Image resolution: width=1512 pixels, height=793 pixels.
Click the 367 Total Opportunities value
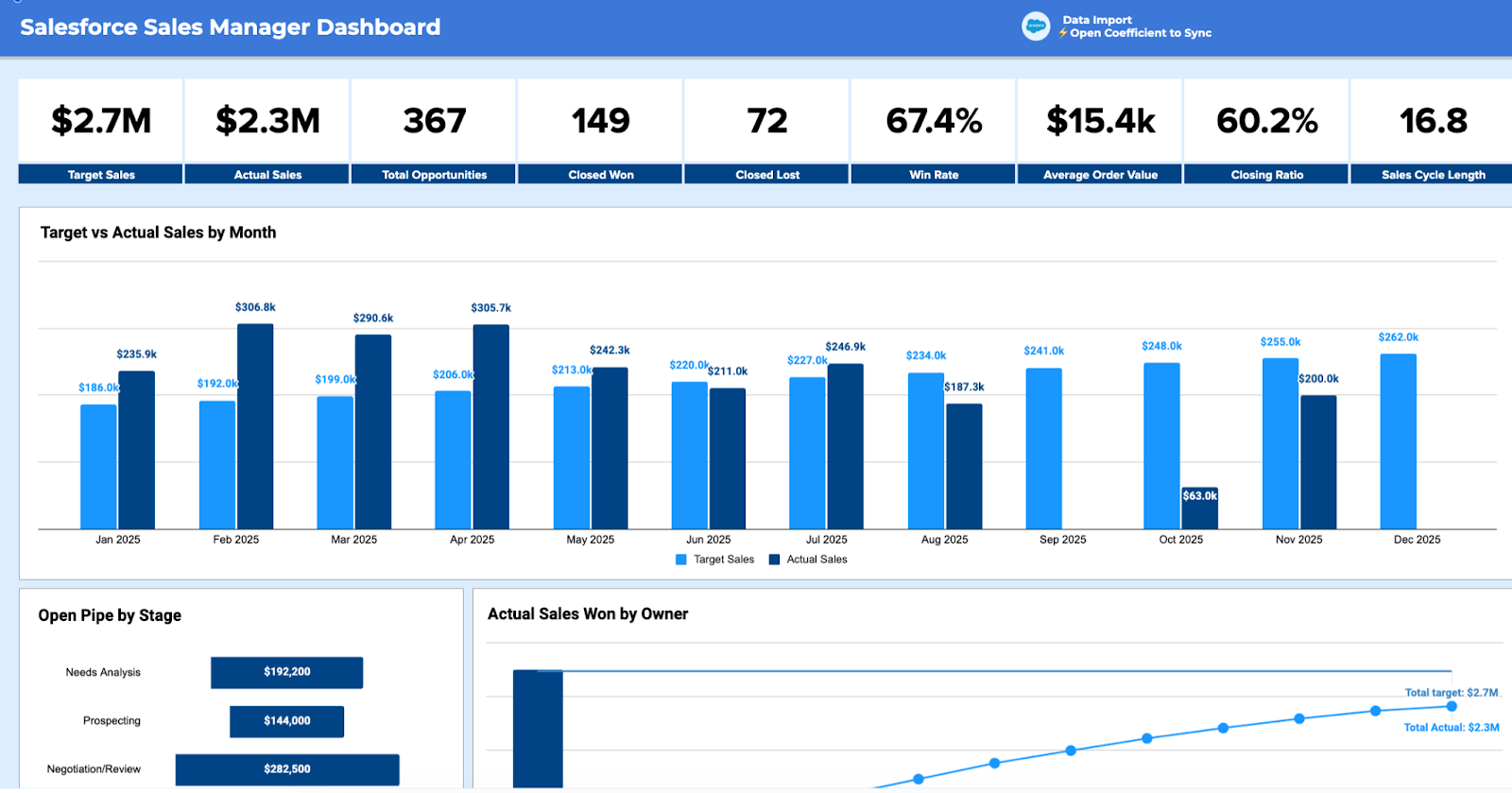[435, 121]
